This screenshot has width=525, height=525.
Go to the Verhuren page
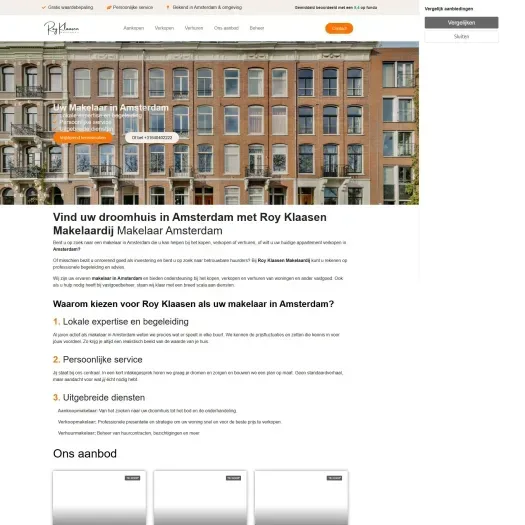coord(194,28)
